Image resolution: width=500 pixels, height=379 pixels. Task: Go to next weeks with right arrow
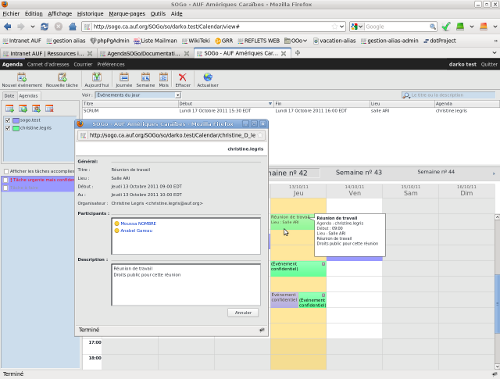494,173
